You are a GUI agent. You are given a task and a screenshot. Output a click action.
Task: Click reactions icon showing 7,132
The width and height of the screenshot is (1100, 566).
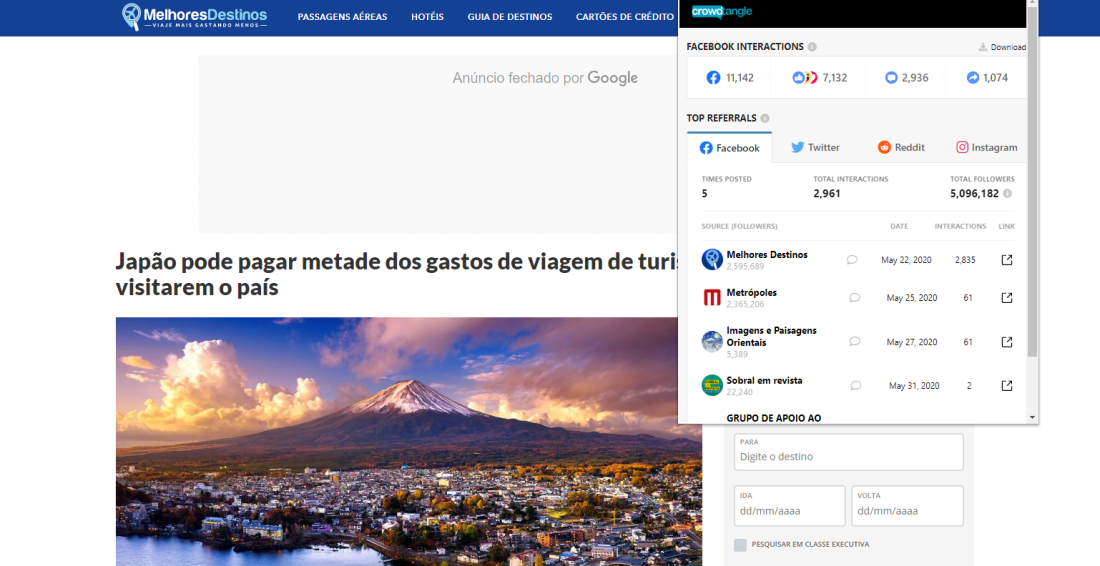(x=805, y=78)
